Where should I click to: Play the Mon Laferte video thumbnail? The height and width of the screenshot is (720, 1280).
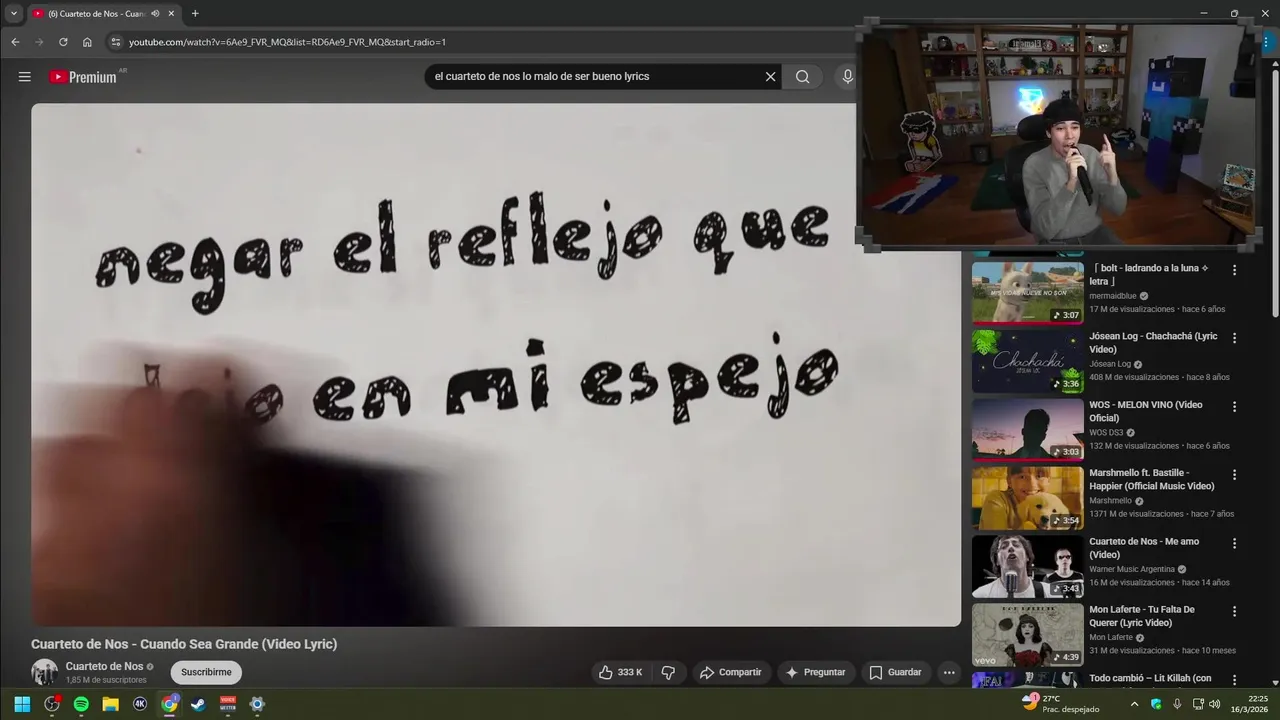pyautogui.click(x=1027, y=634)
